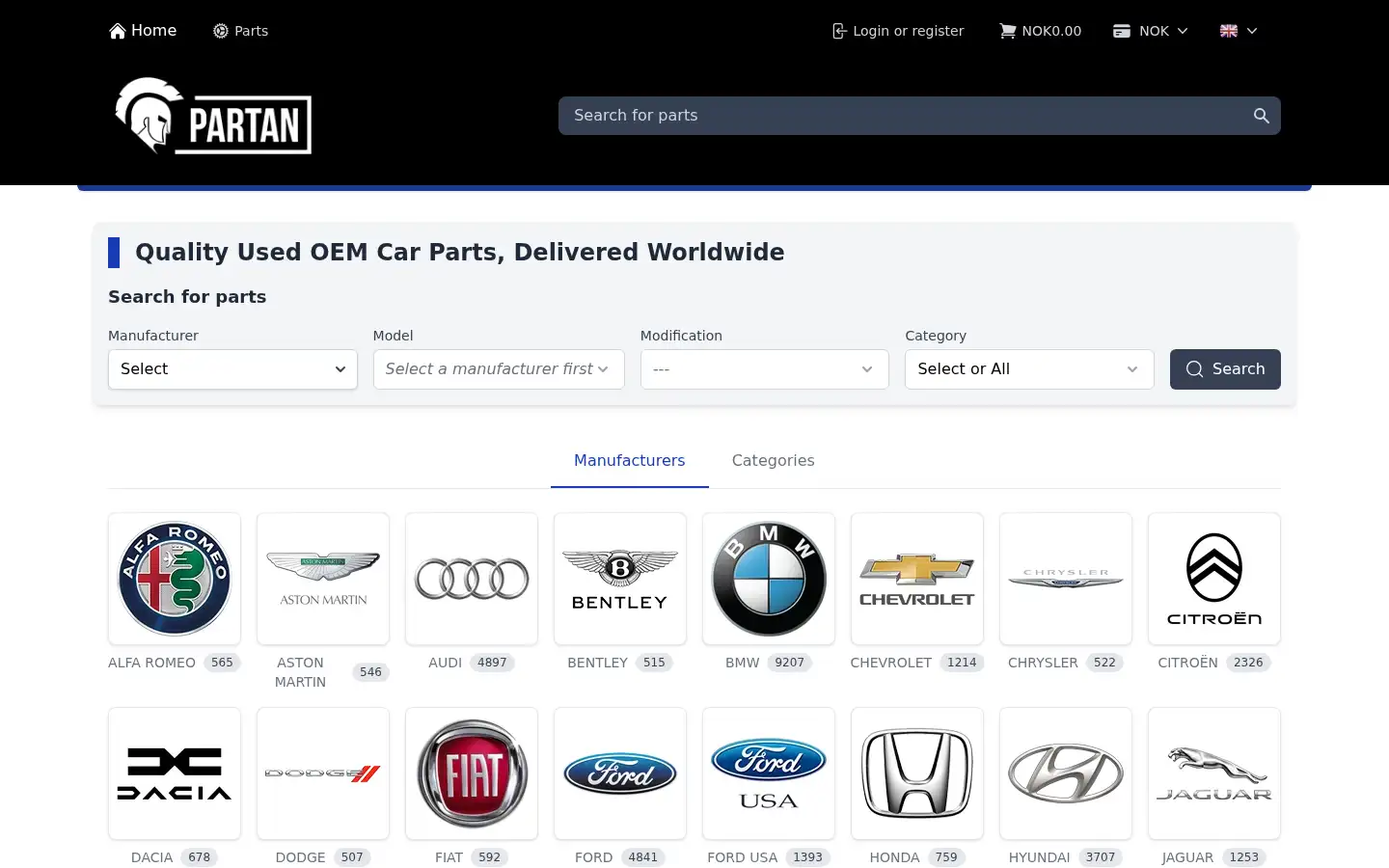Select the Hyundai logo

pos(1066,773)
